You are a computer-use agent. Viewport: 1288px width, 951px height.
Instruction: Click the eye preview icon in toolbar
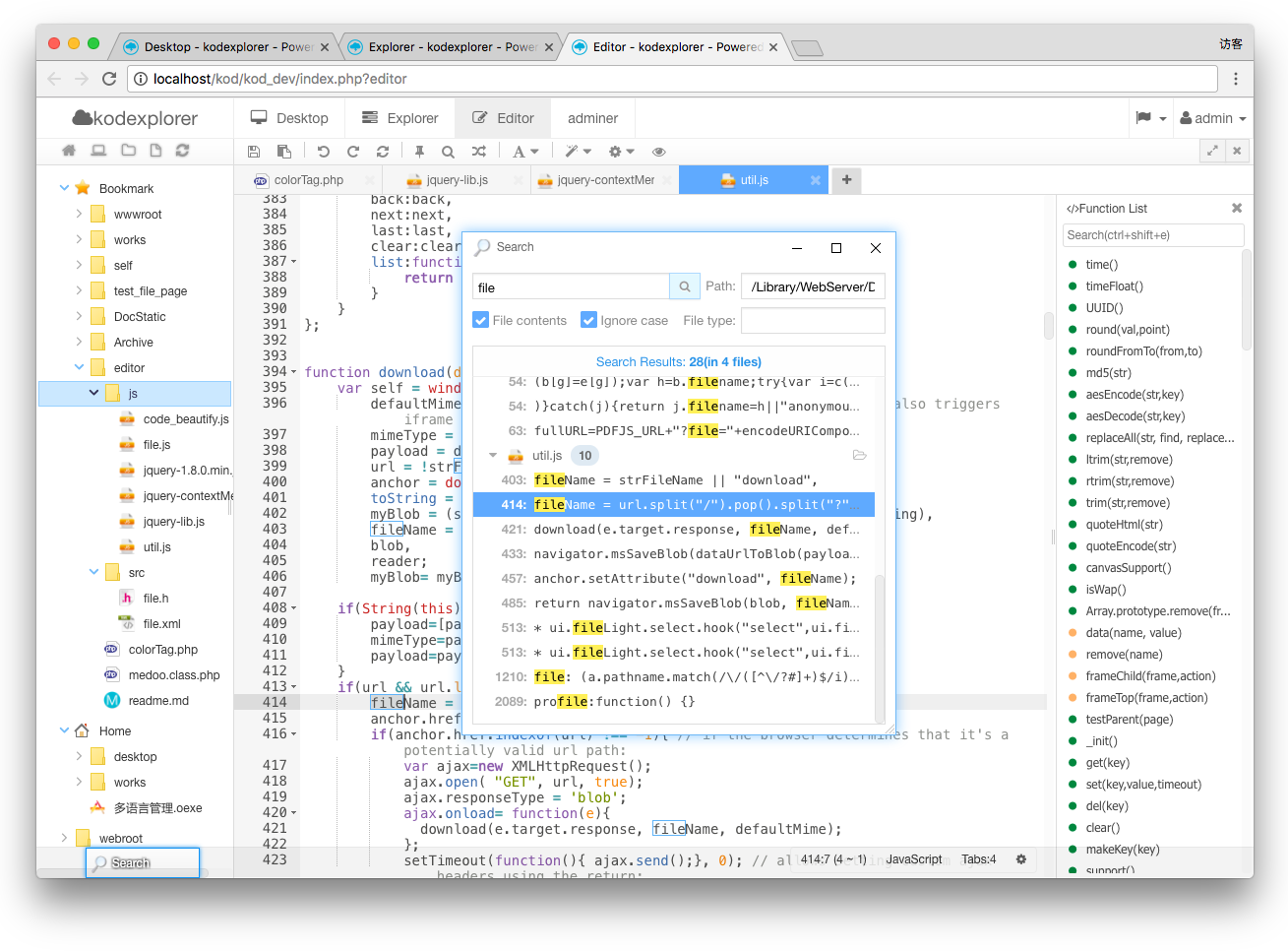pyautogui.click(x=659, y=152)
